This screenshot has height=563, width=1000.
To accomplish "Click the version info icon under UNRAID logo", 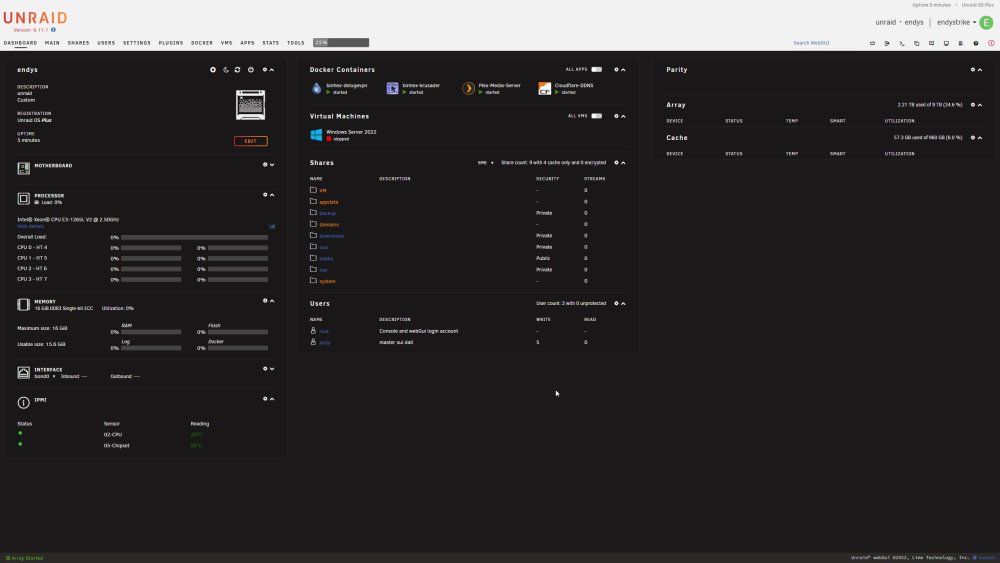I will point(53,29).
